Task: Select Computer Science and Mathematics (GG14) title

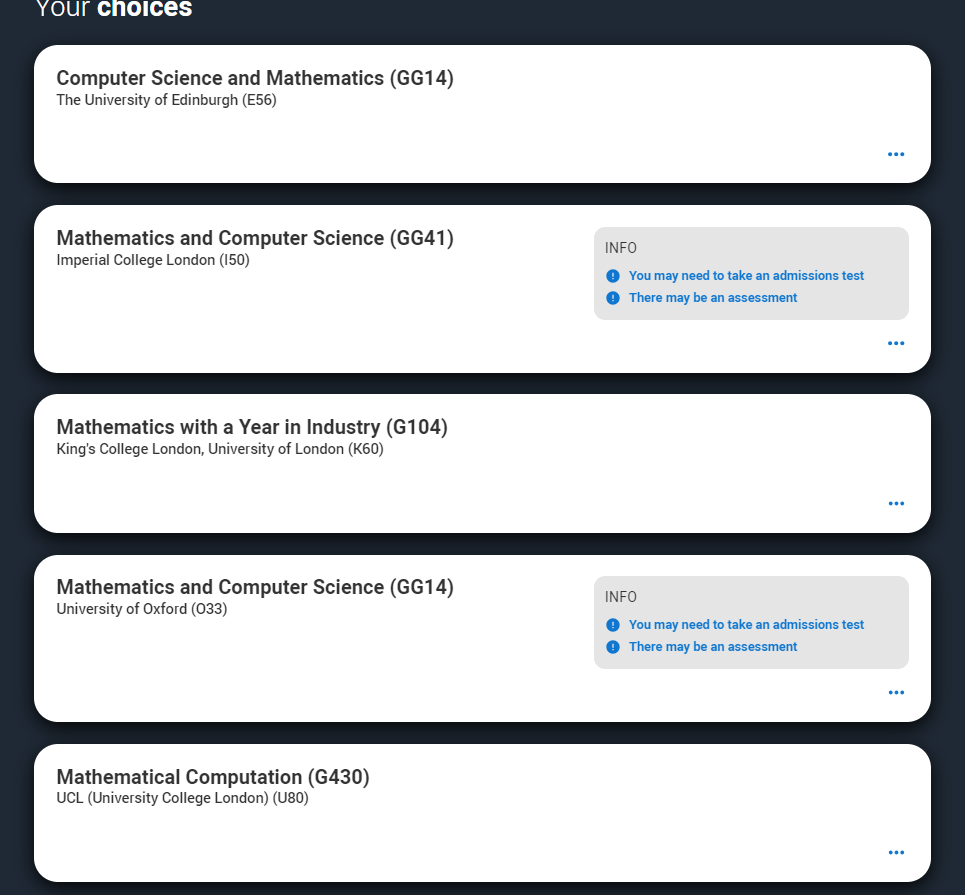Action: tap(255, 78)
